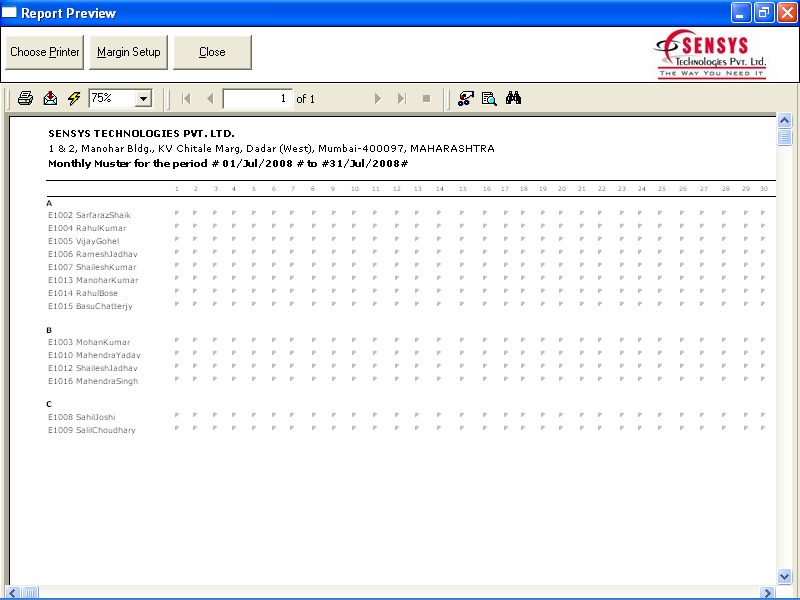Click the Close button beside Margin Setup
Screen dimensions: 800x600
(212, 52)
